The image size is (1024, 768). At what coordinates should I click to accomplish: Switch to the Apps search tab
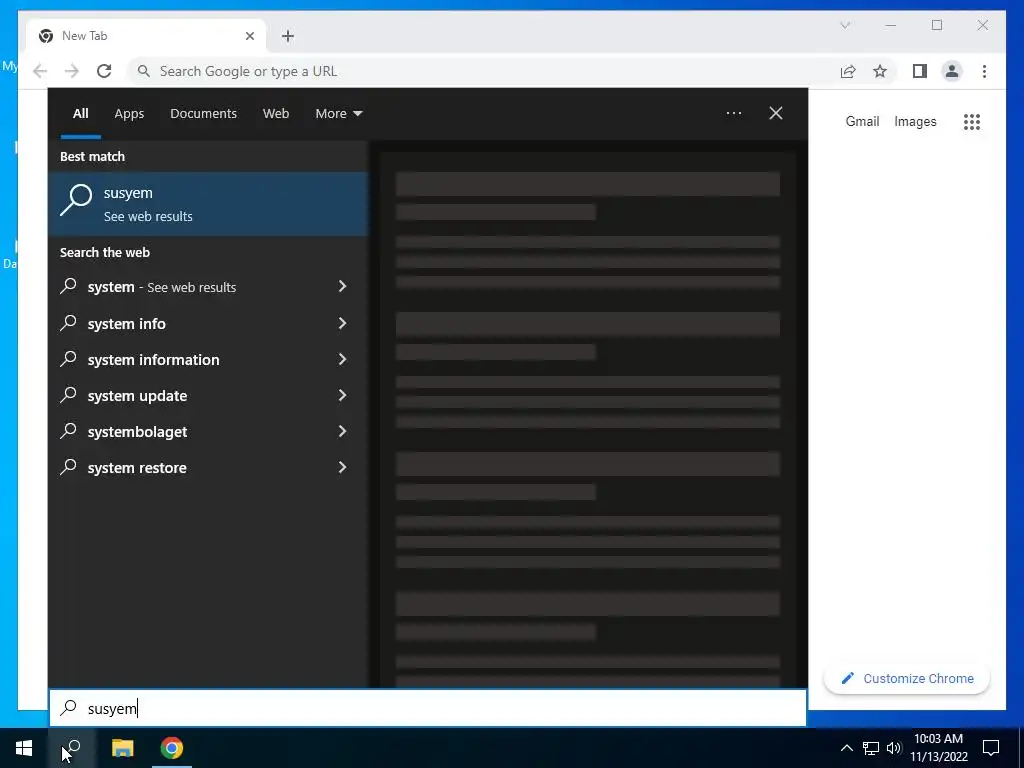[x=129, y=114]
